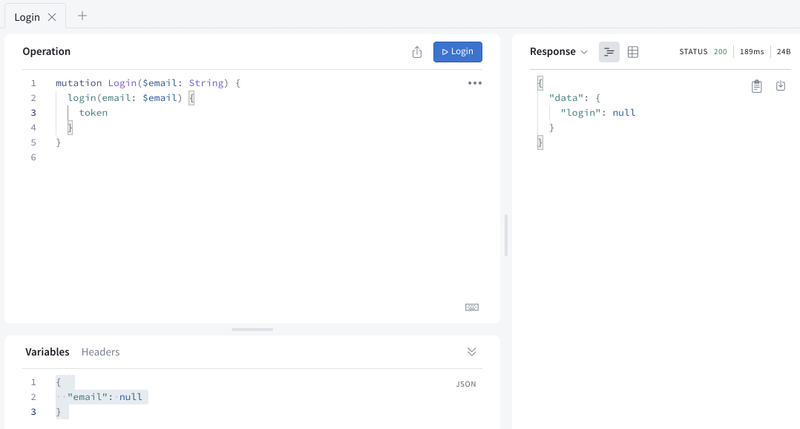Viewport: 800px width, 429px height.
Task: Click the 24B response size
Action: pyautogui.click(x=783, y=52)
